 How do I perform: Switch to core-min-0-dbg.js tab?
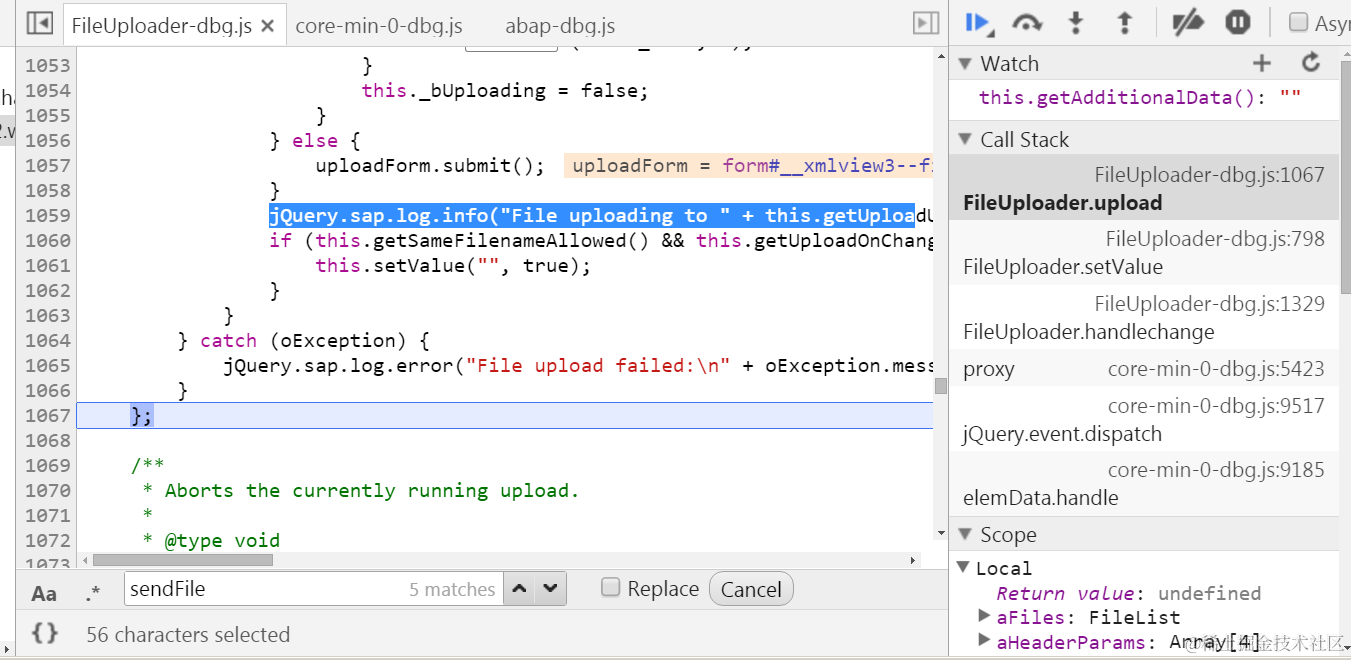(378, 26)
